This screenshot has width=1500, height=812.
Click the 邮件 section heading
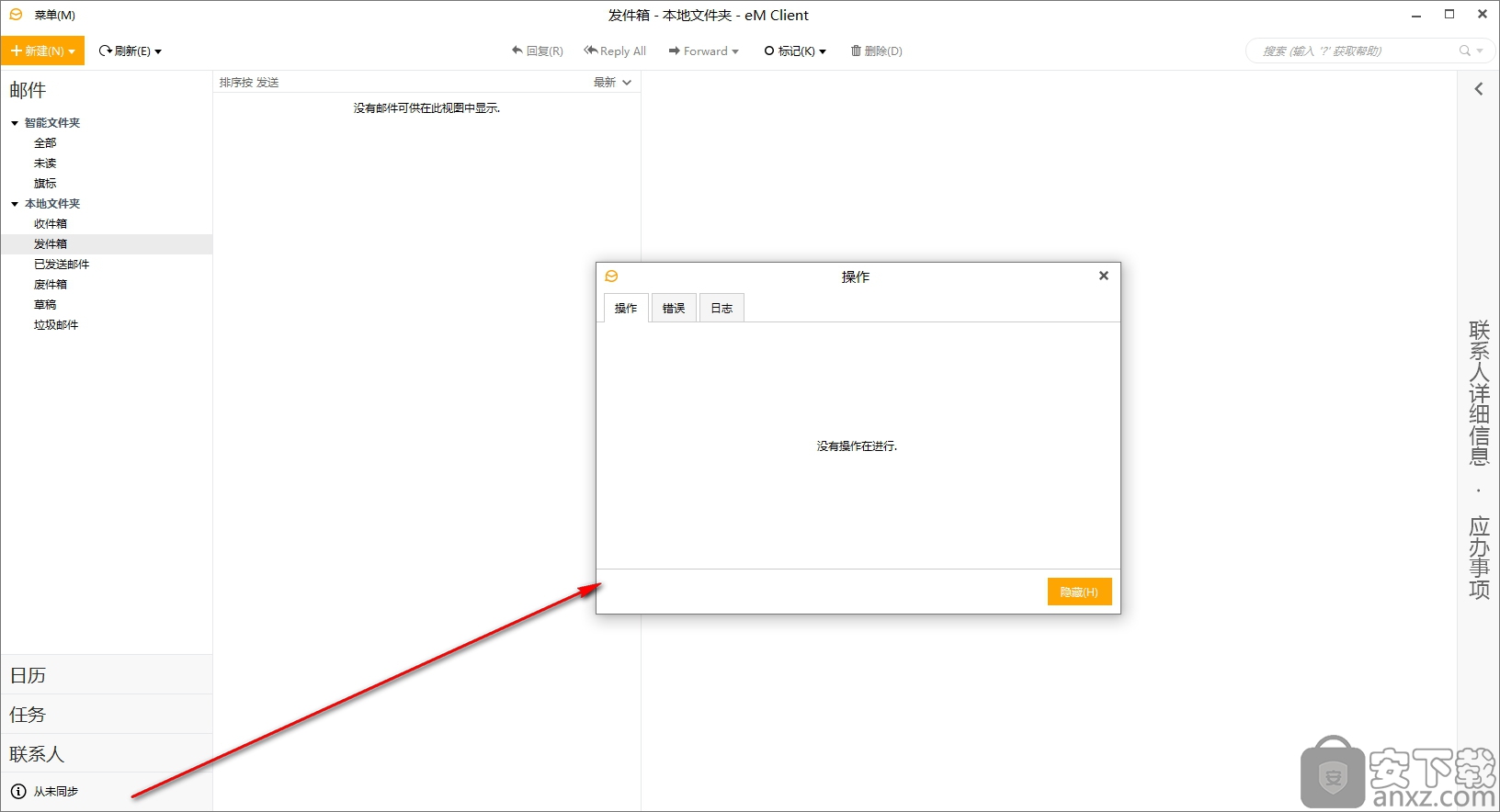pos(28,90)
